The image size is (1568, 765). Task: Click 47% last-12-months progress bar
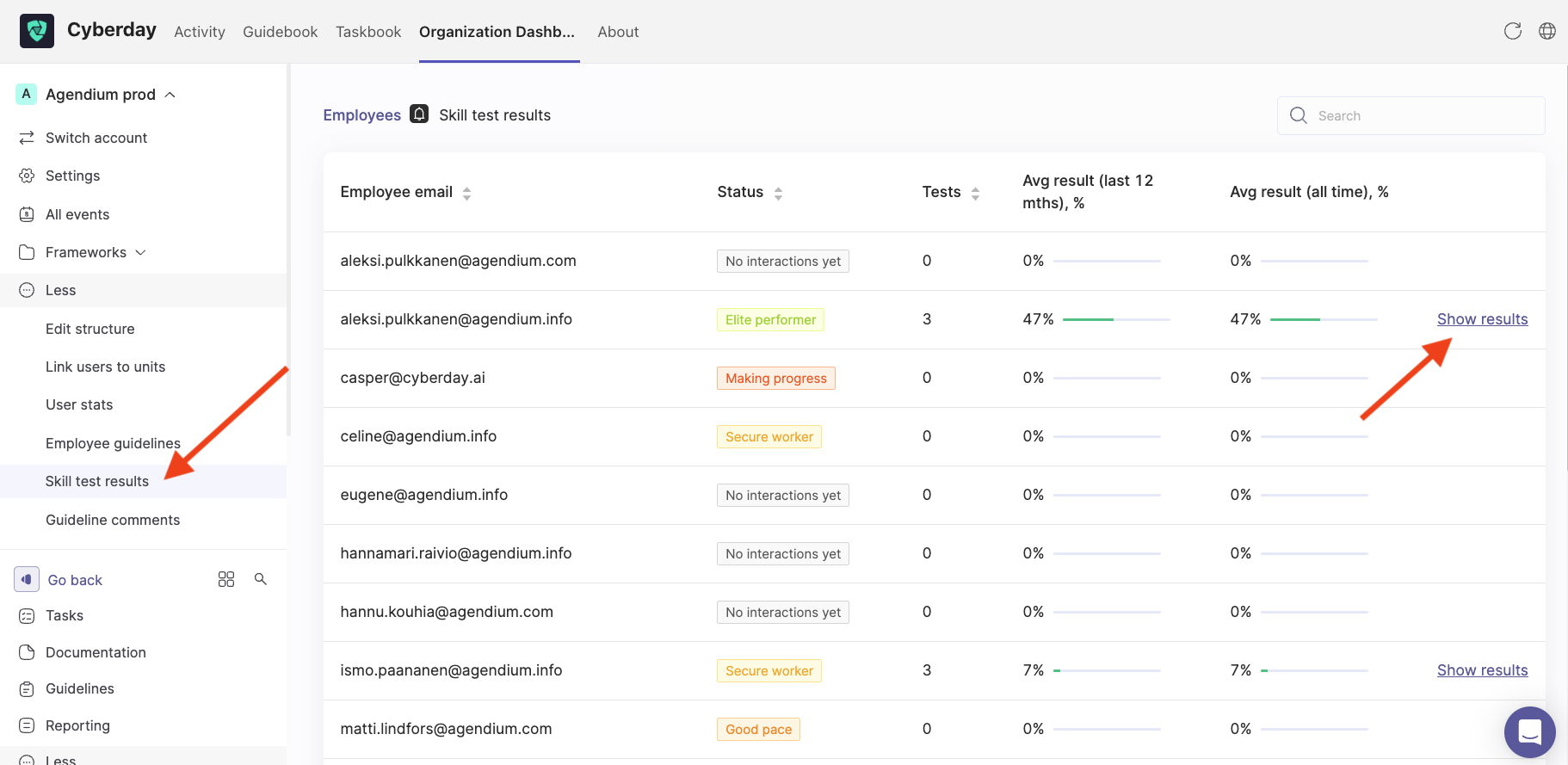click(x=1116, y=319)
